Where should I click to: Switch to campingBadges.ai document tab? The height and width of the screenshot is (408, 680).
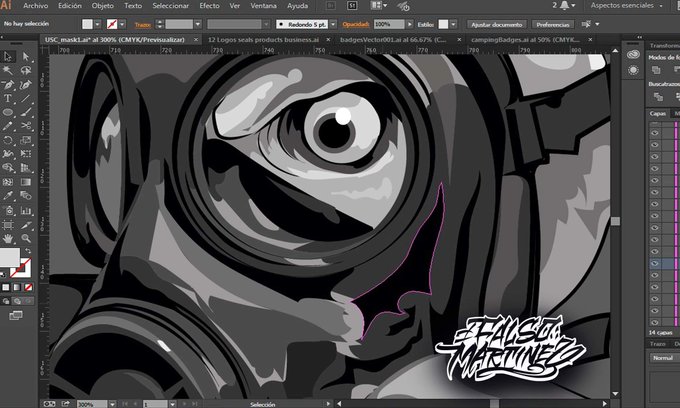click(x=526, y=39)
